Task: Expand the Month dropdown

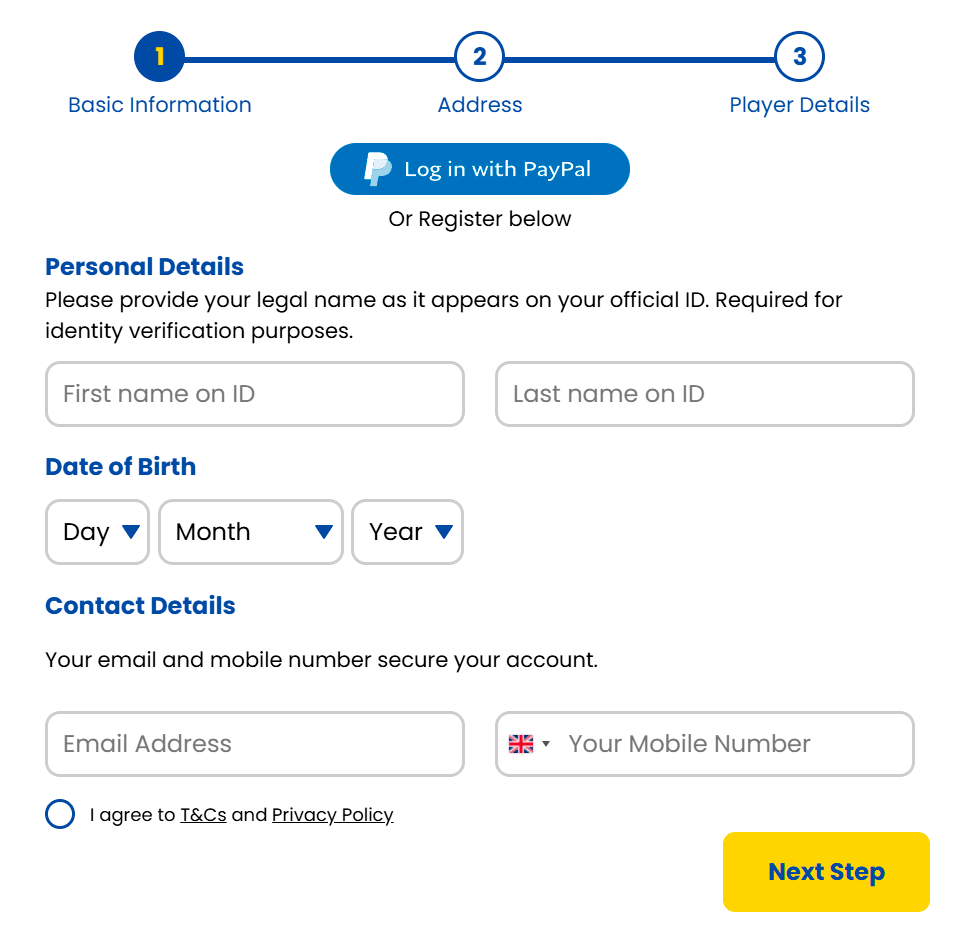Action: click(x=251, y=532)
